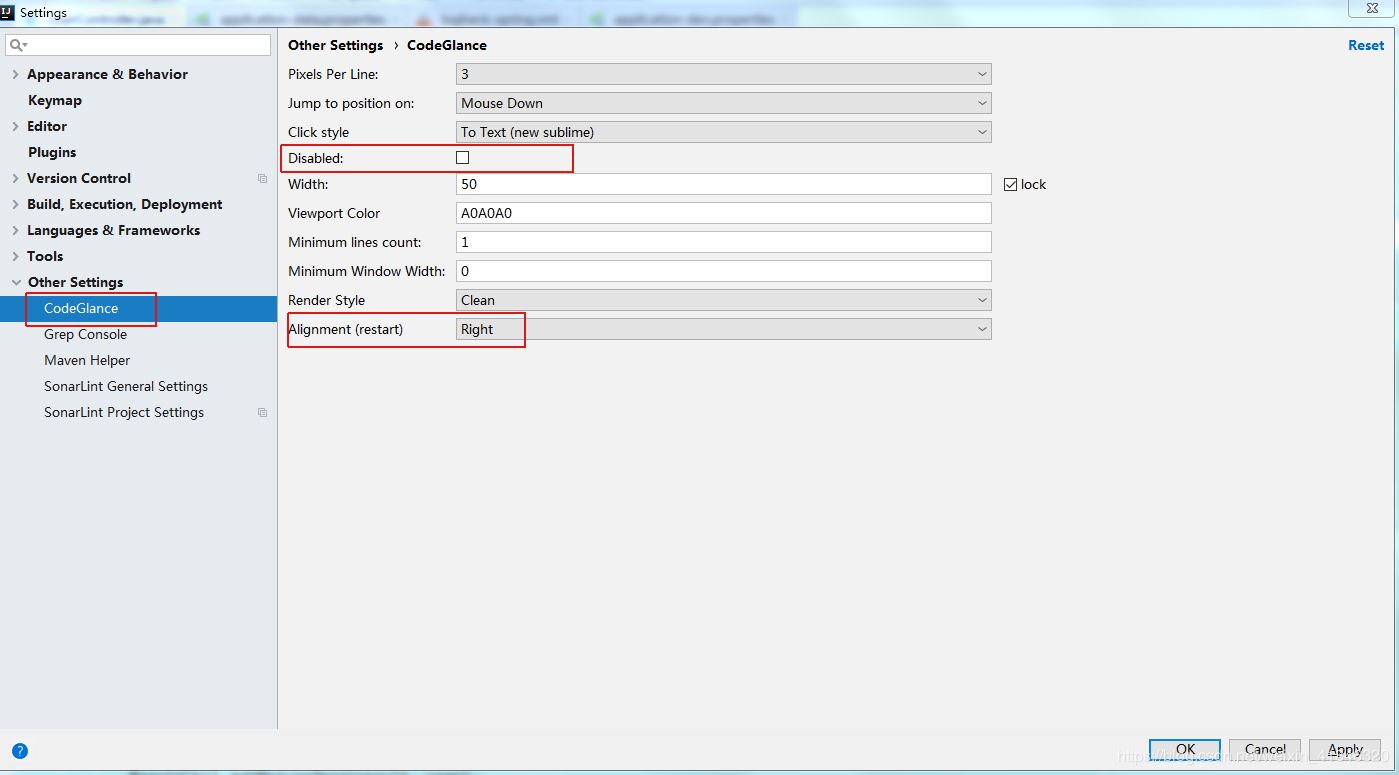Select Keymap in the settings tree
Viewport: 1399px width, 775px height.
click(55, 101)
